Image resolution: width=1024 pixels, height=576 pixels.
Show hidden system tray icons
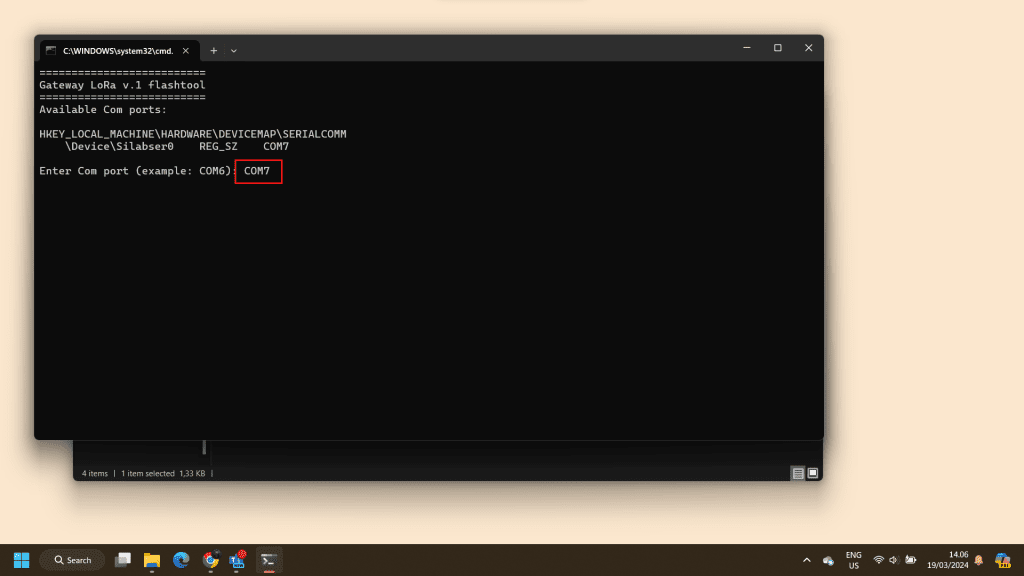[807, 560]
